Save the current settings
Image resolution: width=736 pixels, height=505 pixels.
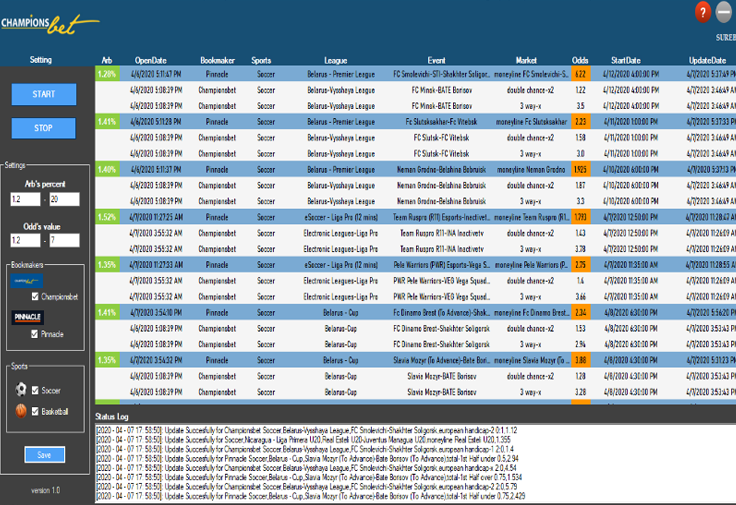[45, 454]
